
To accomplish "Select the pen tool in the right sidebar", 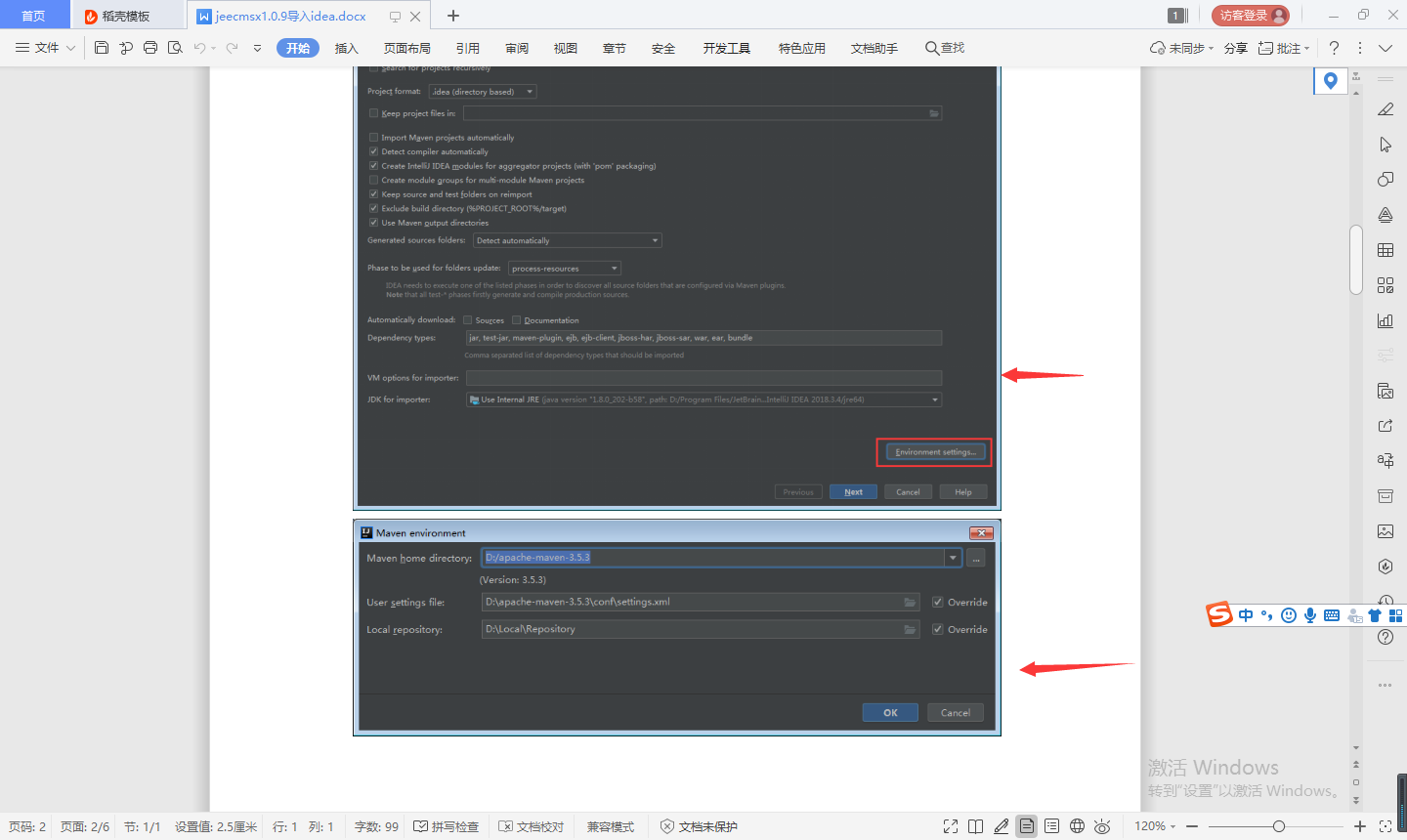I will pyautogui.click(x=1386, y=109).
